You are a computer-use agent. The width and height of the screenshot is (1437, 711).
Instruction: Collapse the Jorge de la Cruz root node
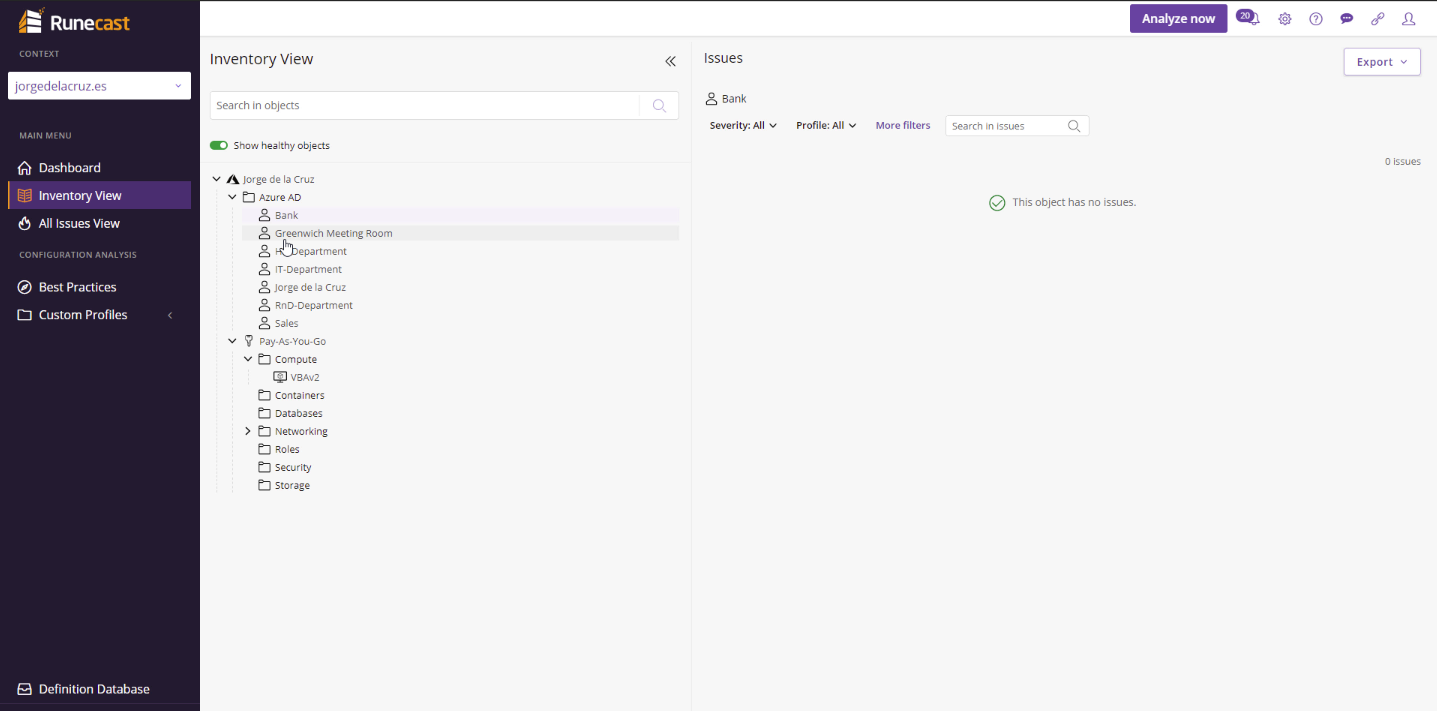(x=216, y=179)
